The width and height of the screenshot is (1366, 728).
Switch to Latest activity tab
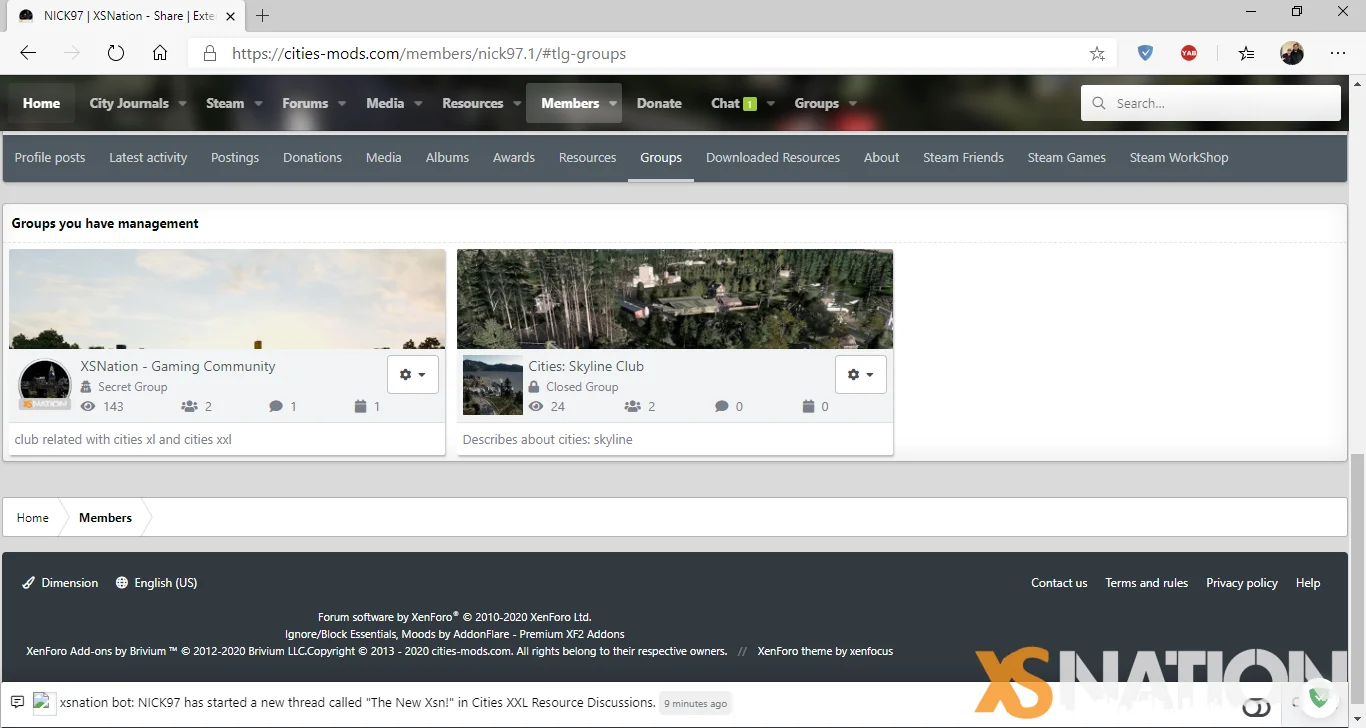tap(148, 158)
